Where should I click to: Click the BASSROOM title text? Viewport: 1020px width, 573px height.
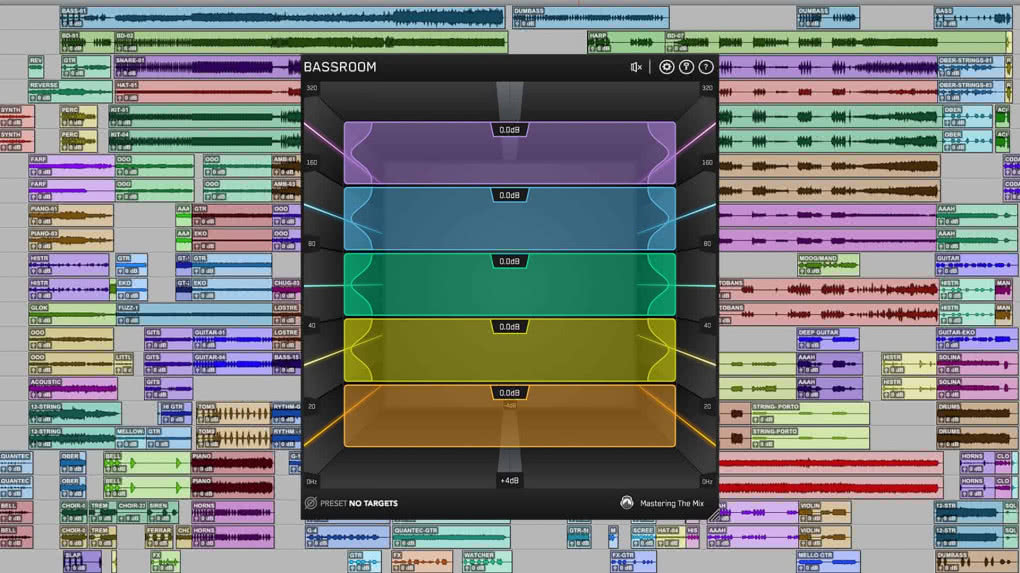click(340, 67)
